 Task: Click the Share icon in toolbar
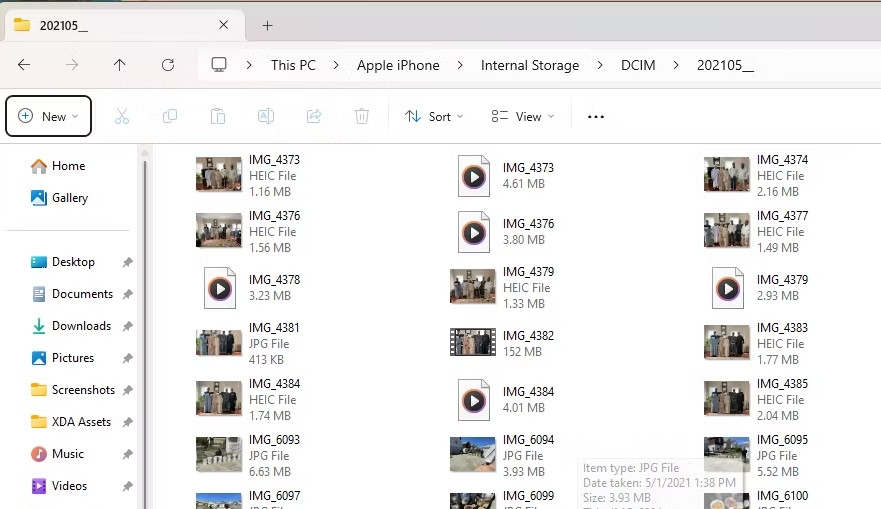[314, 116]
